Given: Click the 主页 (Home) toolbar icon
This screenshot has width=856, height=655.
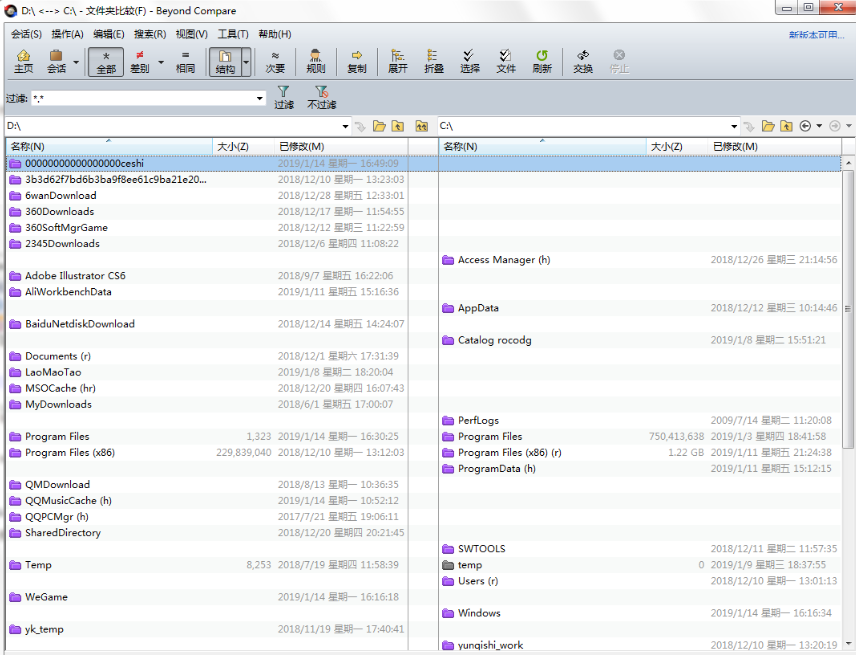Looking at the screenshot, I should pos(23,61).
